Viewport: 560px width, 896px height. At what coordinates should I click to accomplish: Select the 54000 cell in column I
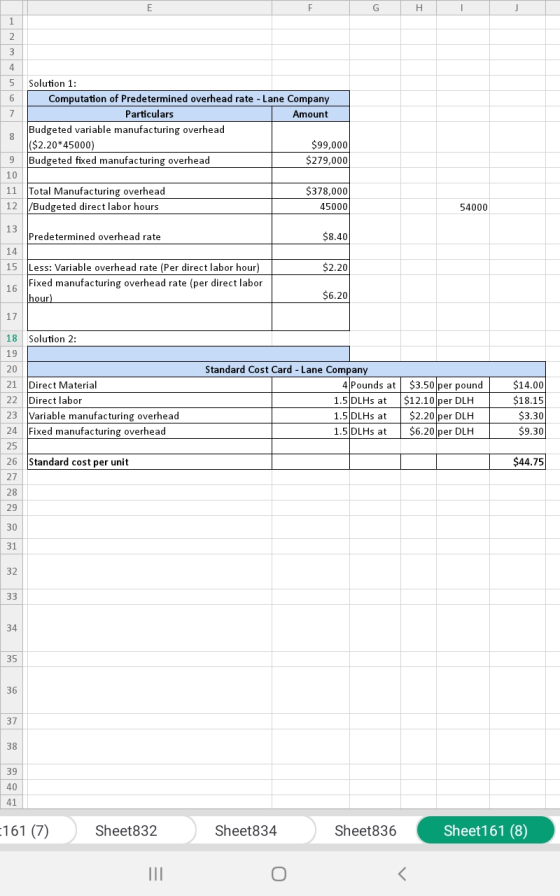(x=462, y=207)
